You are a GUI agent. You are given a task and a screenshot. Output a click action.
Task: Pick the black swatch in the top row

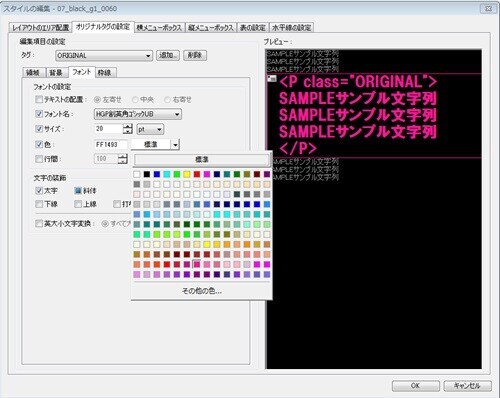click(147, 174)
